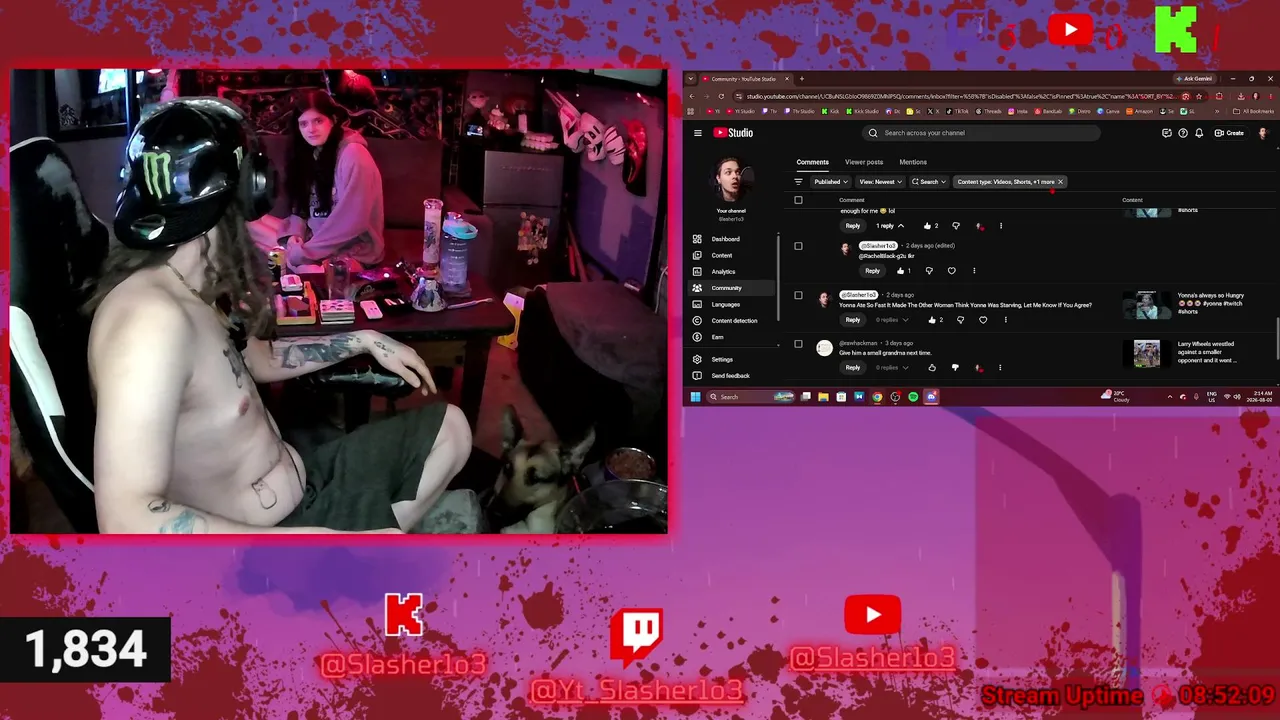Heart the '@RachelBlack' reply comment
1280x720 pixels.
coord(951,271)
